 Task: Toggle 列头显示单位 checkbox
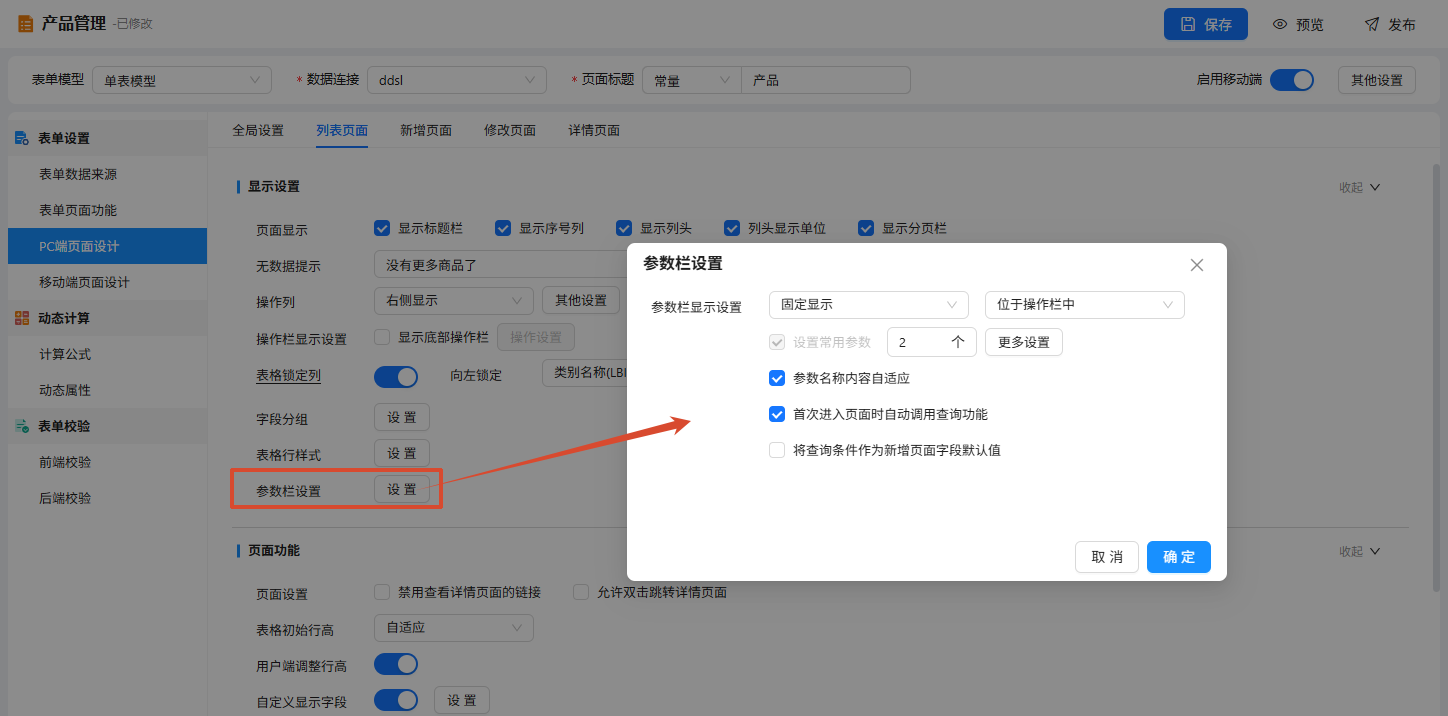[x=732, y=228]
